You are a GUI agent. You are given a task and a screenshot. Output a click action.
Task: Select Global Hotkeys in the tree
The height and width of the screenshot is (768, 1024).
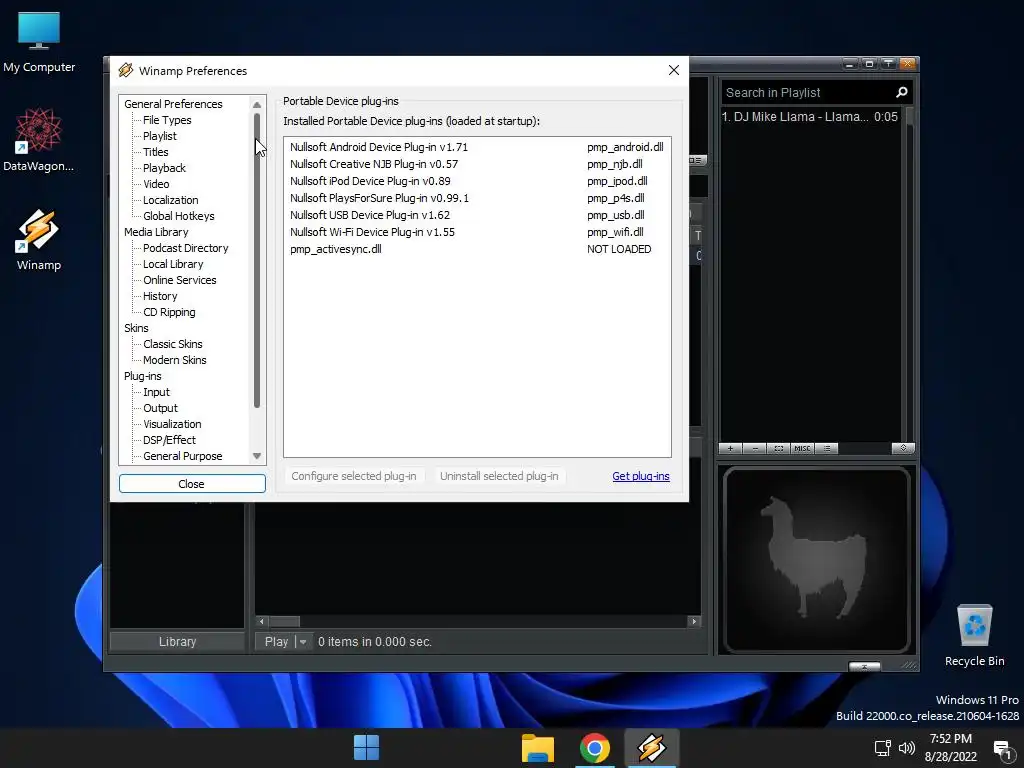[x=179, y=216]
